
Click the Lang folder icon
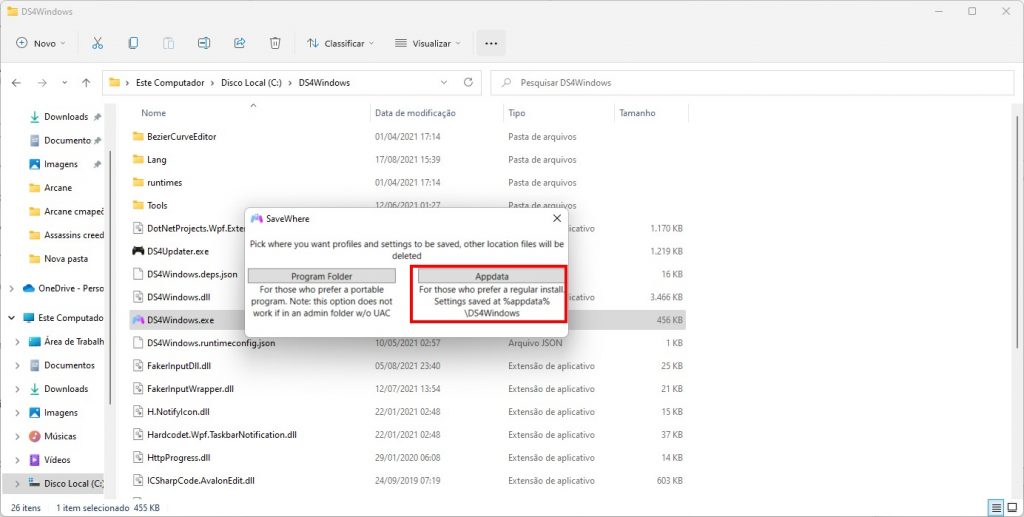coord(138,159)
